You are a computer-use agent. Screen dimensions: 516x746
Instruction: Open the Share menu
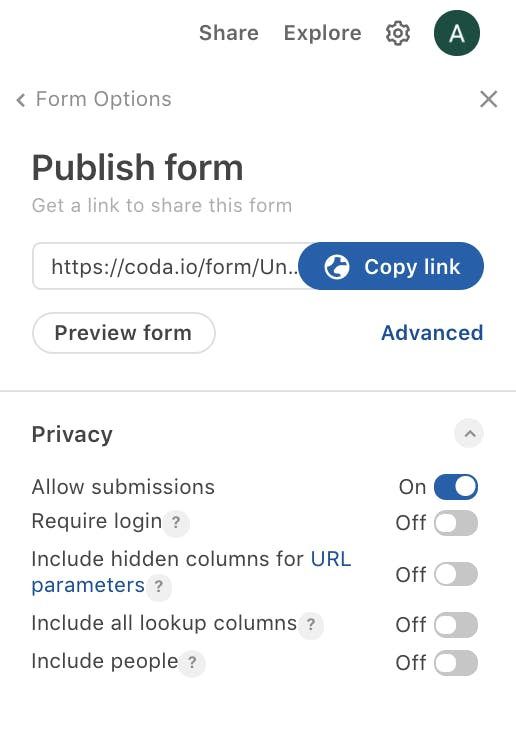[x=229, y=33]
